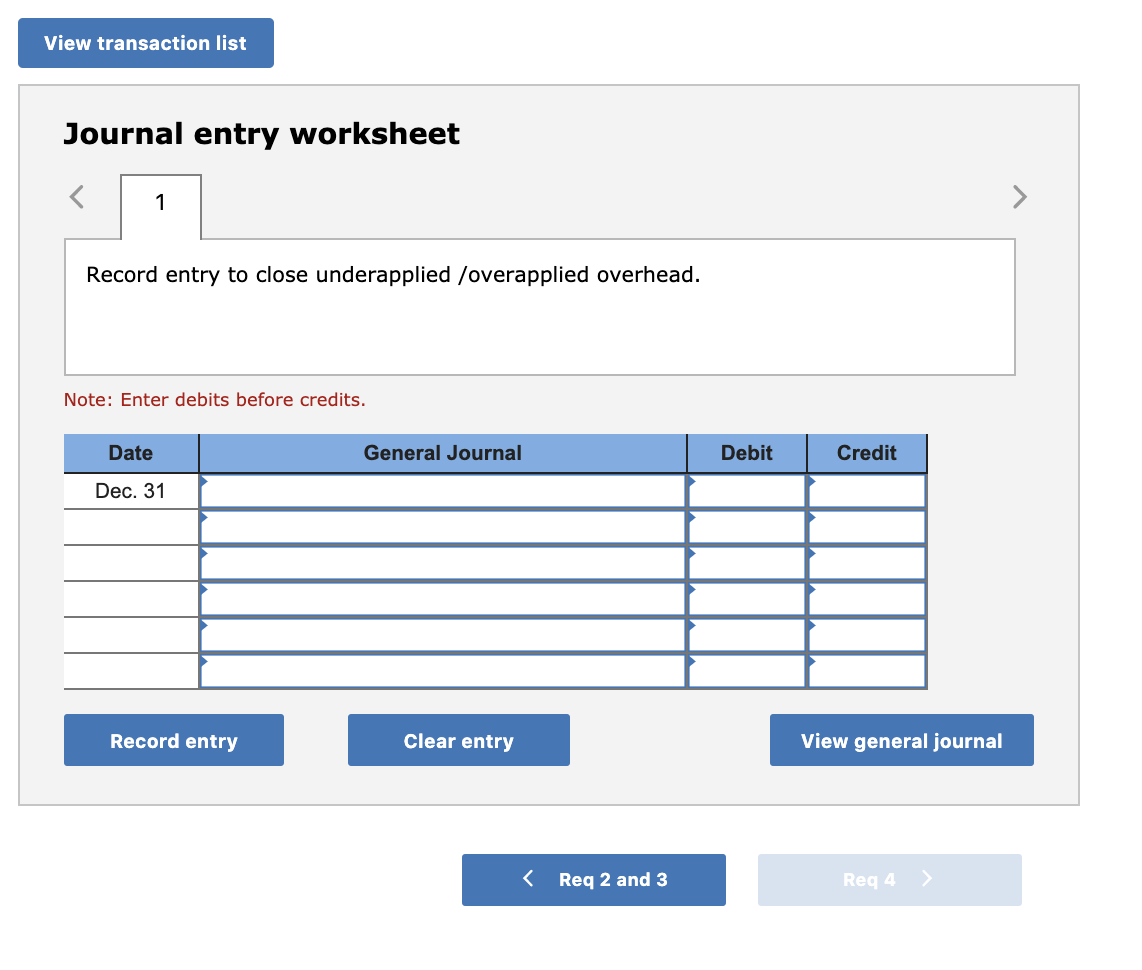Click the sixth row Credit field
This screenshot has height=970, width=1142.
pos(867,671)
